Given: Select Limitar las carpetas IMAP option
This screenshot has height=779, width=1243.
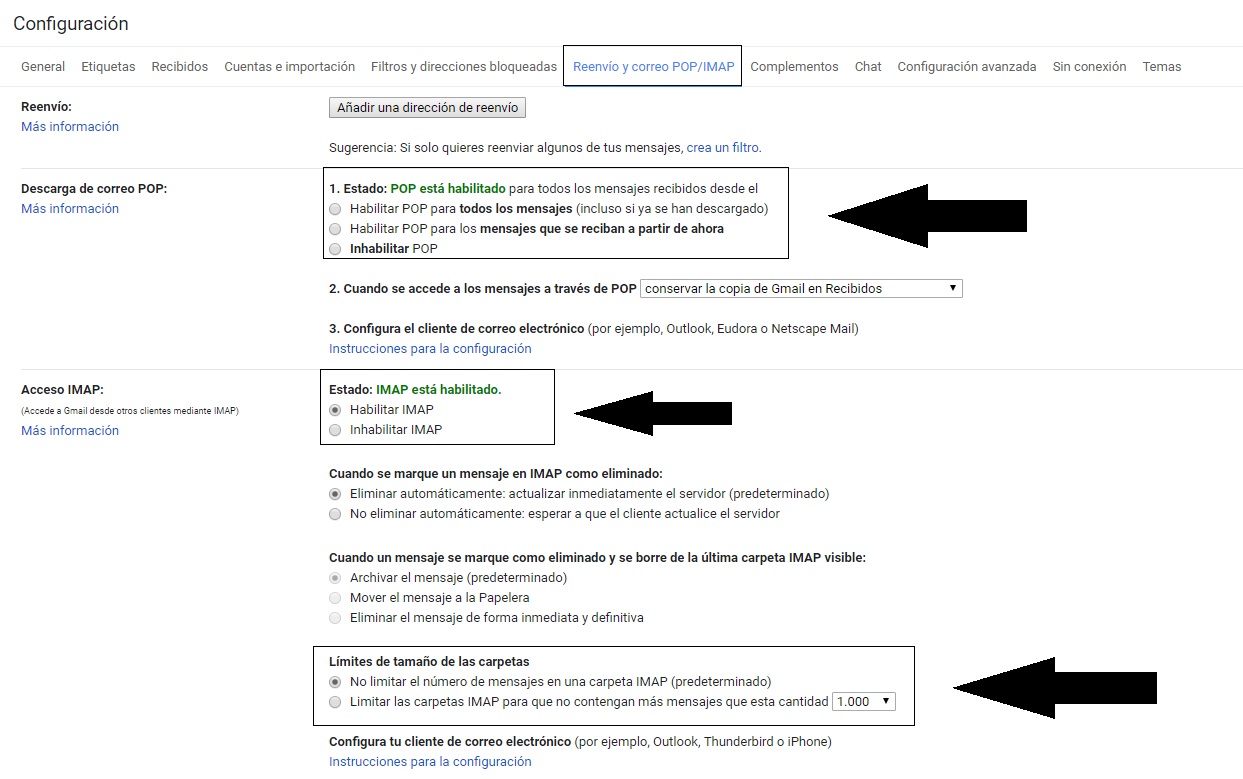Looking at the screenshot, I should [x=335, y=702].
